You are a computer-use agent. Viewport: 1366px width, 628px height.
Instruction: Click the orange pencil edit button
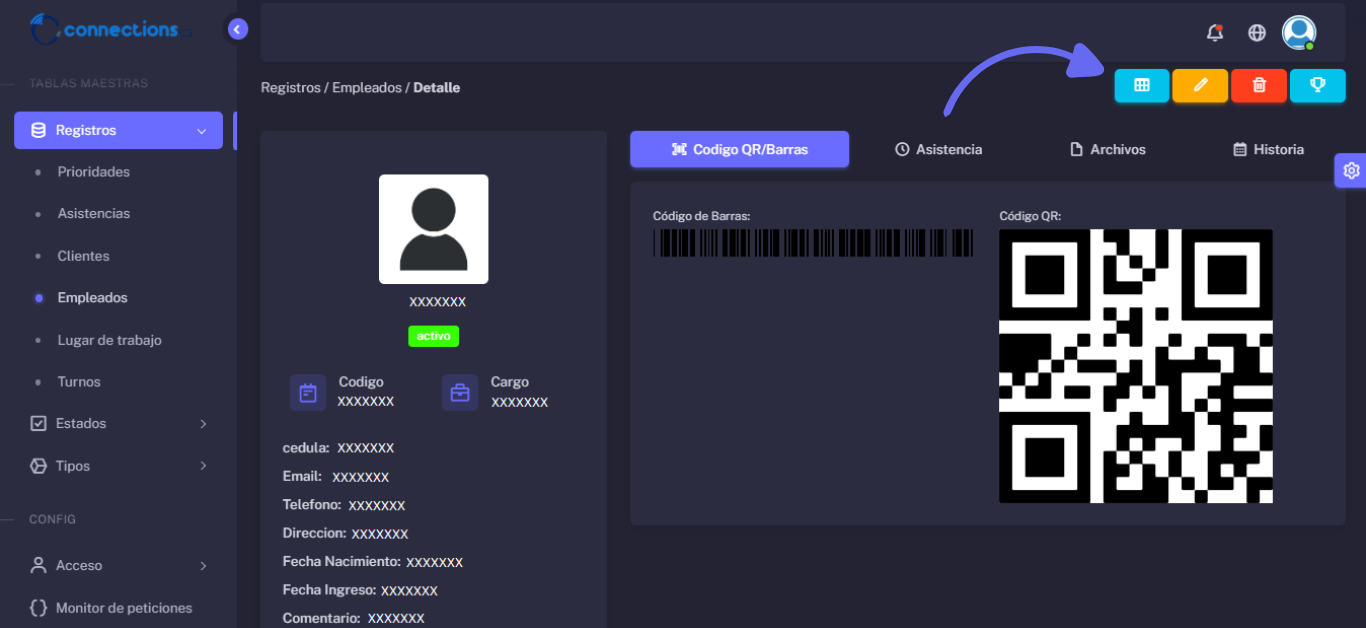tap(1200, 85)
